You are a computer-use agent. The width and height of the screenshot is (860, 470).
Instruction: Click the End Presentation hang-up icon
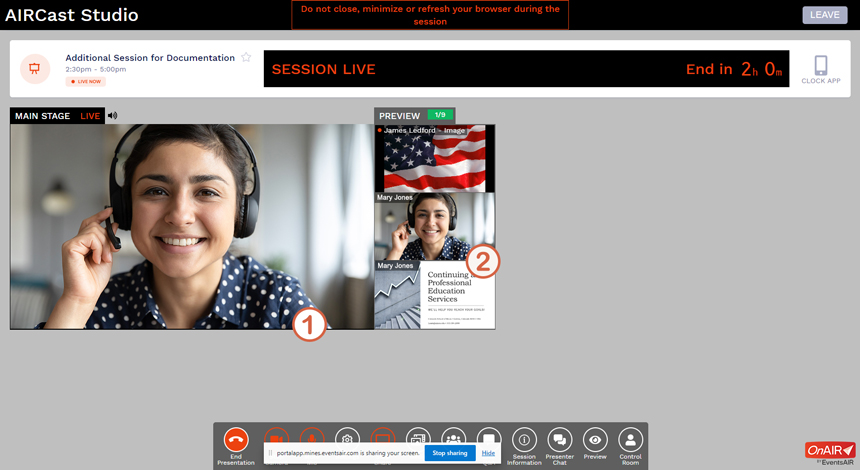(x=236, y=438)
